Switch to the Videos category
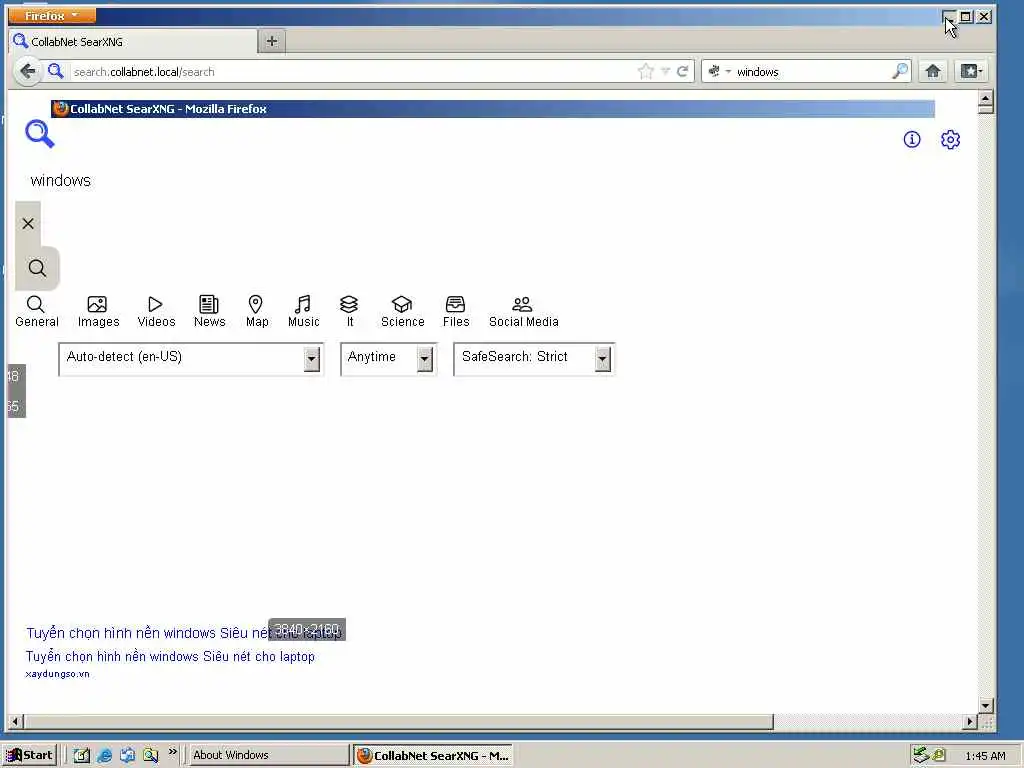The width and height of the screenshot is (1024, 768). pyautogui.click(x=156, y=312)
